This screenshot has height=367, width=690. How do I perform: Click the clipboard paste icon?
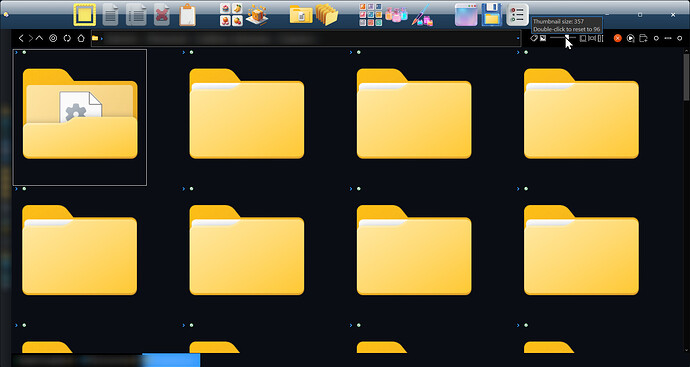click(x=187, y=15)
